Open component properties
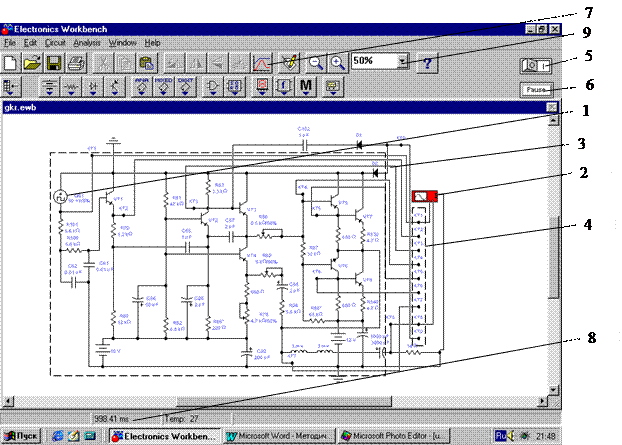Viewport: 622px width, 445px height. 289,63
